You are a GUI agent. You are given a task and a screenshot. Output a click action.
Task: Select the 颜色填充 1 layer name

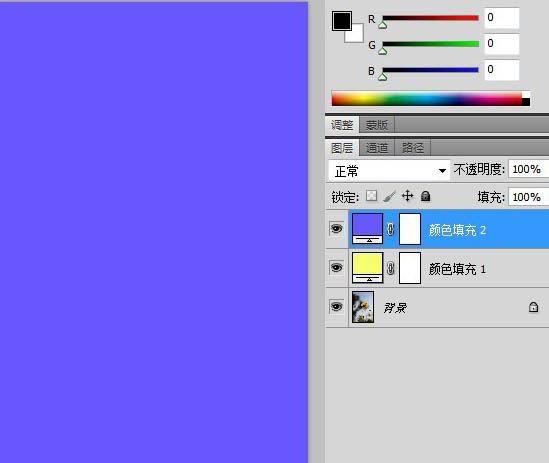pos(457,269)
